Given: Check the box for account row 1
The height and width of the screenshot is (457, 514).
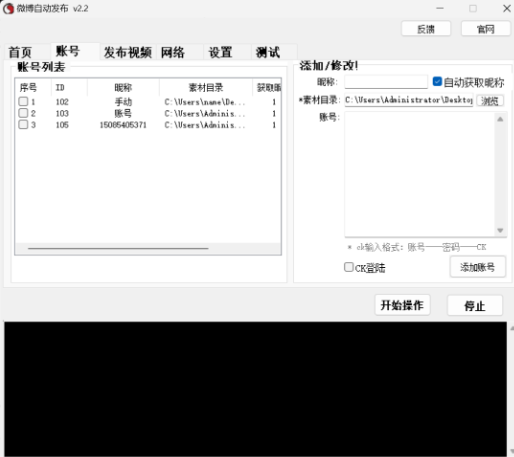Looking at the screenshot, I should tap(23, 101).
